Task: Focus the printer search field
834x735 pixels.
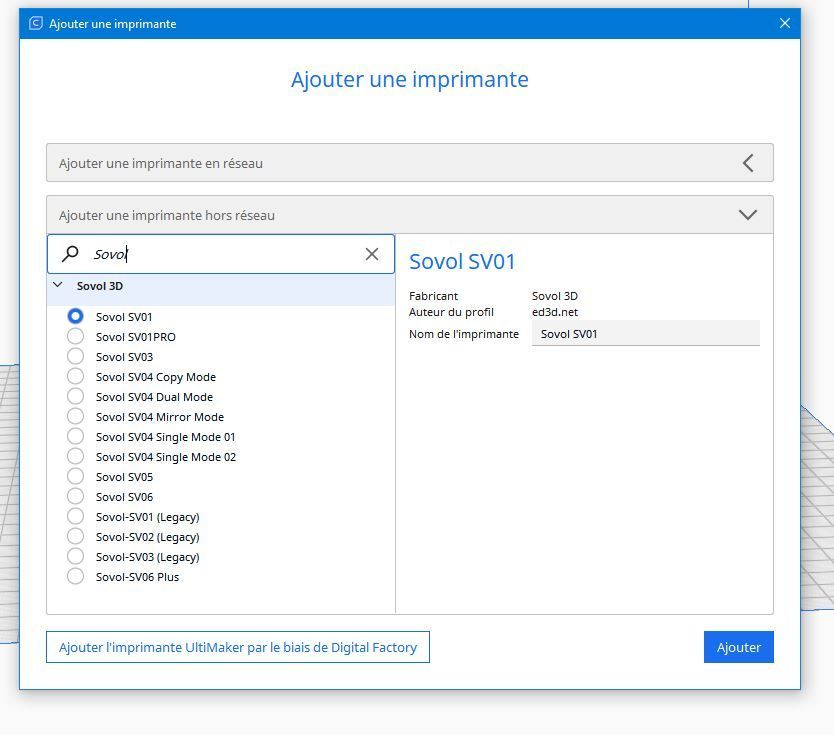Action: point(221,254)
